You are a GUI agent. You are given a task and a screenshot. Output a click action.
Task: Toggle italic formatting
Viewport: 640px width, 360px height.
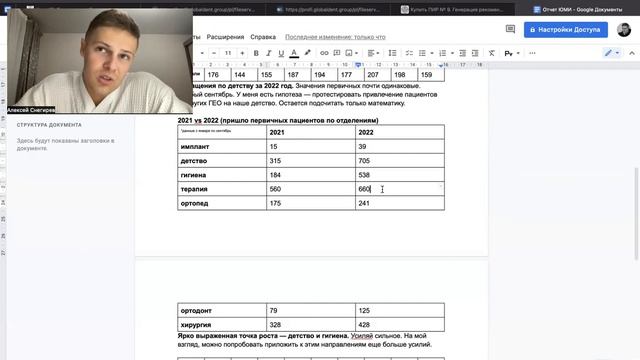point(268,53)
